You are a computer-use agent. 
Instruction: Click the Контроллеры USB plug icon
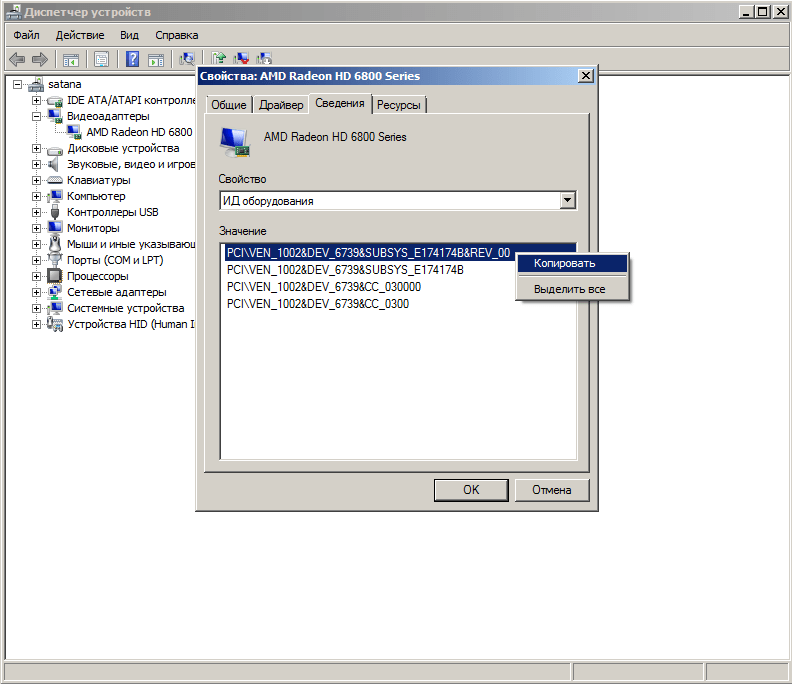pos(55,212)
